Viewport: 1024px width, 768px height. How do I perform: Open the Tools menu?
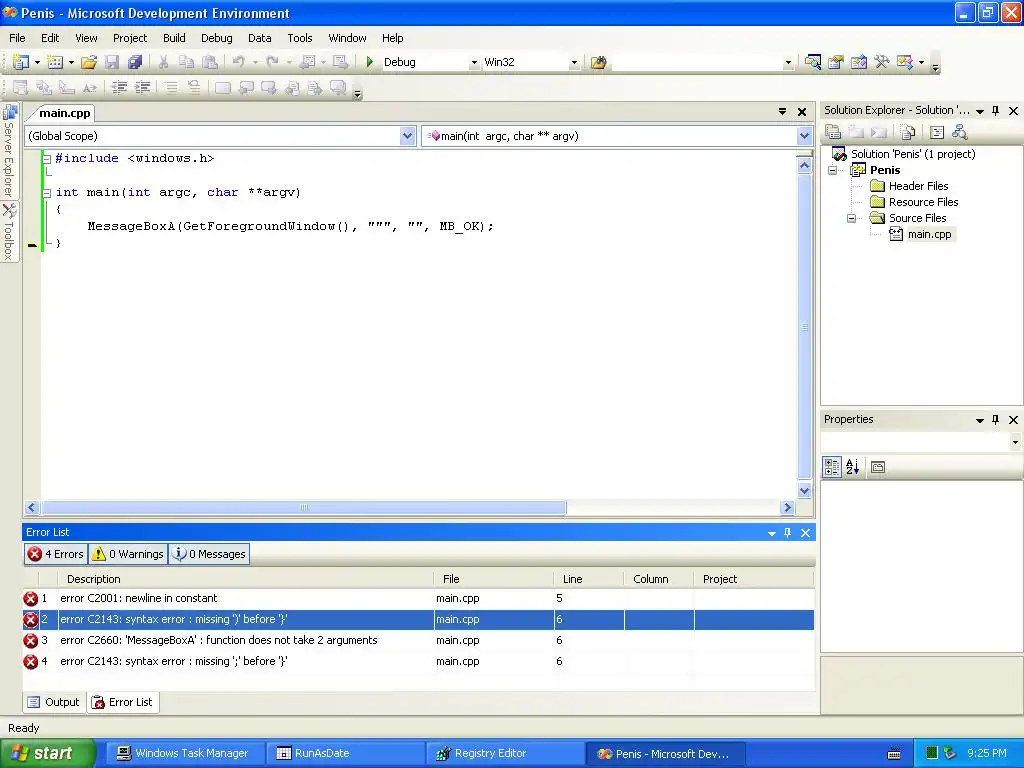coord(300,38)
